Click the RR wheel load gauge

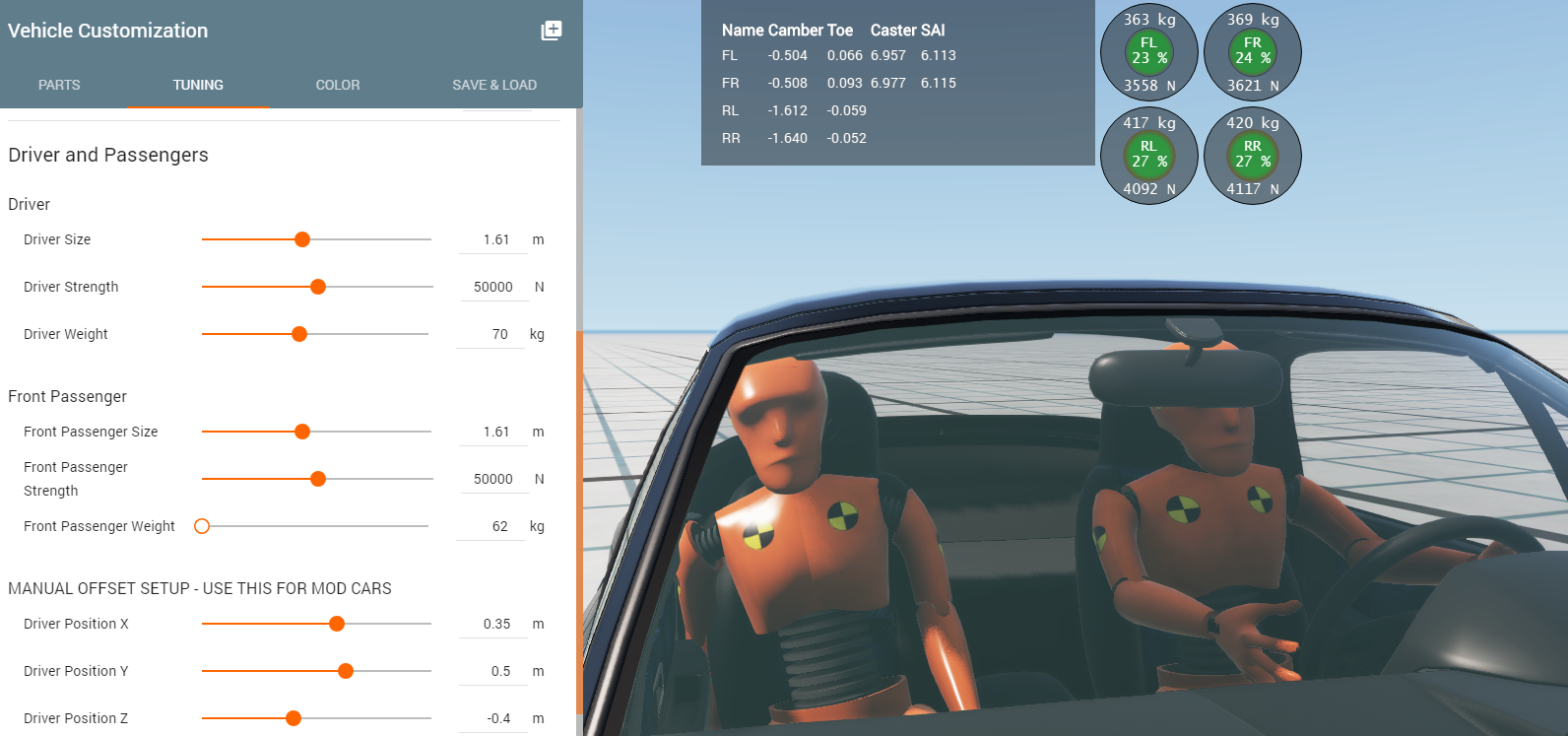tap(1253, 156)
